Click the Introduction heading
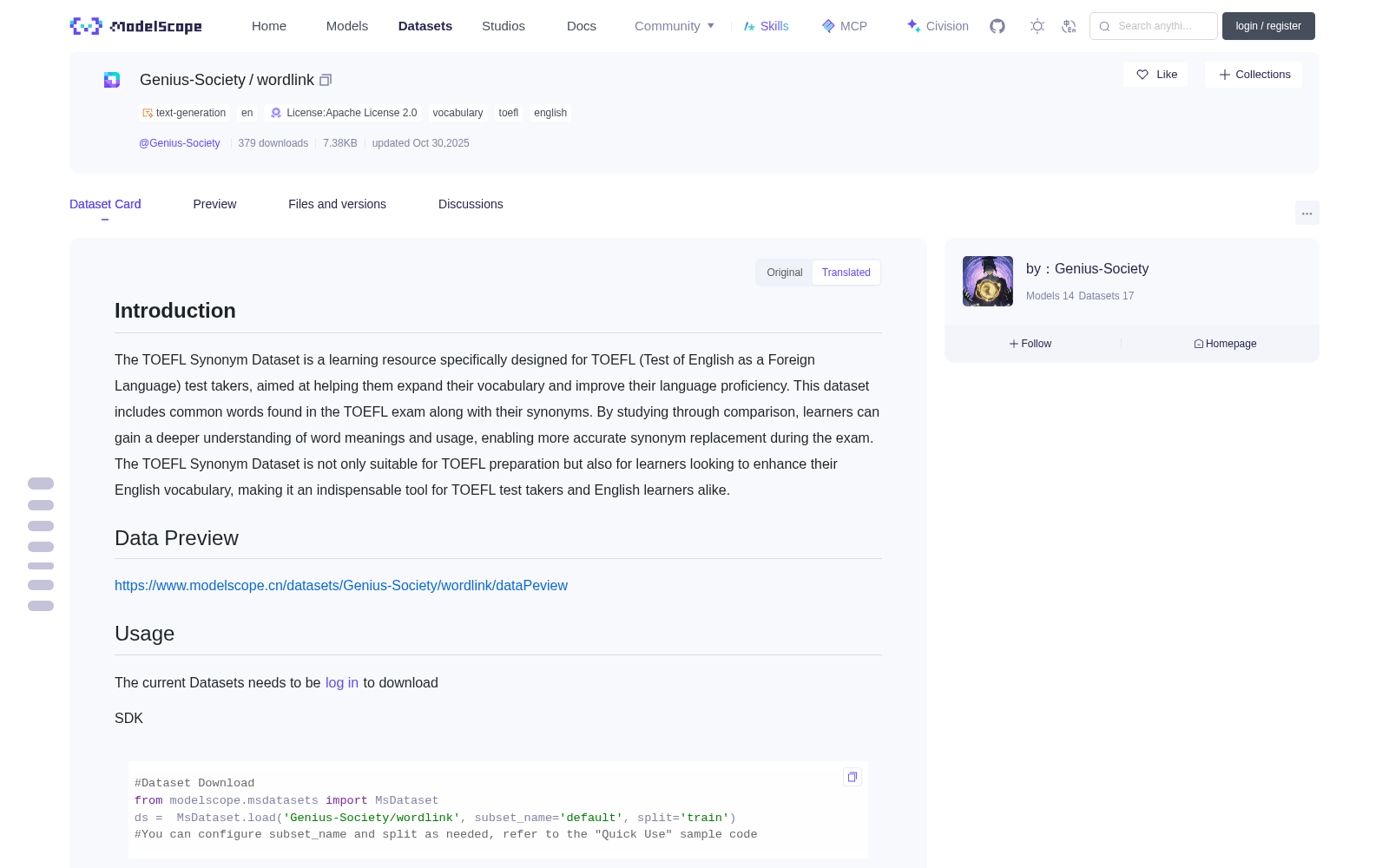Screen dimensions: 1389x868 point(175,311)
